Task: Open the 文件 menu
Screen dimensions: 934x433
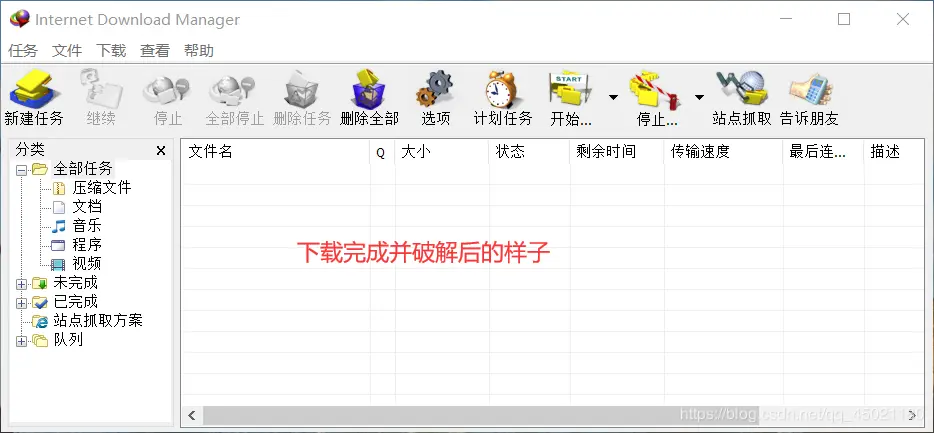Action: point(67,51)
